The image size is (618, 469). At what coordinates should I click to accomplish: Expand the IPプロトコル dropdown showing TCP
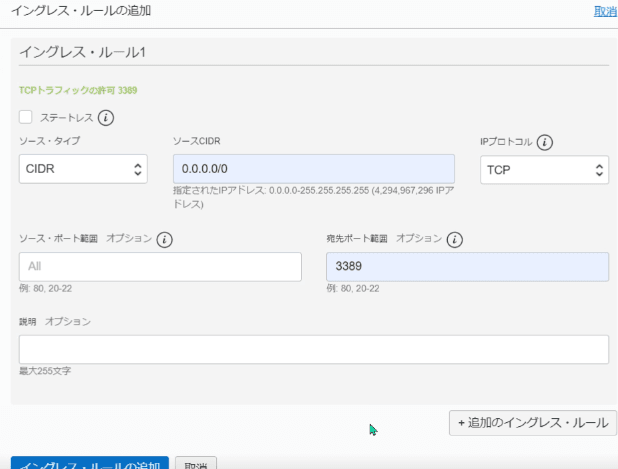(x=544, y=169)
